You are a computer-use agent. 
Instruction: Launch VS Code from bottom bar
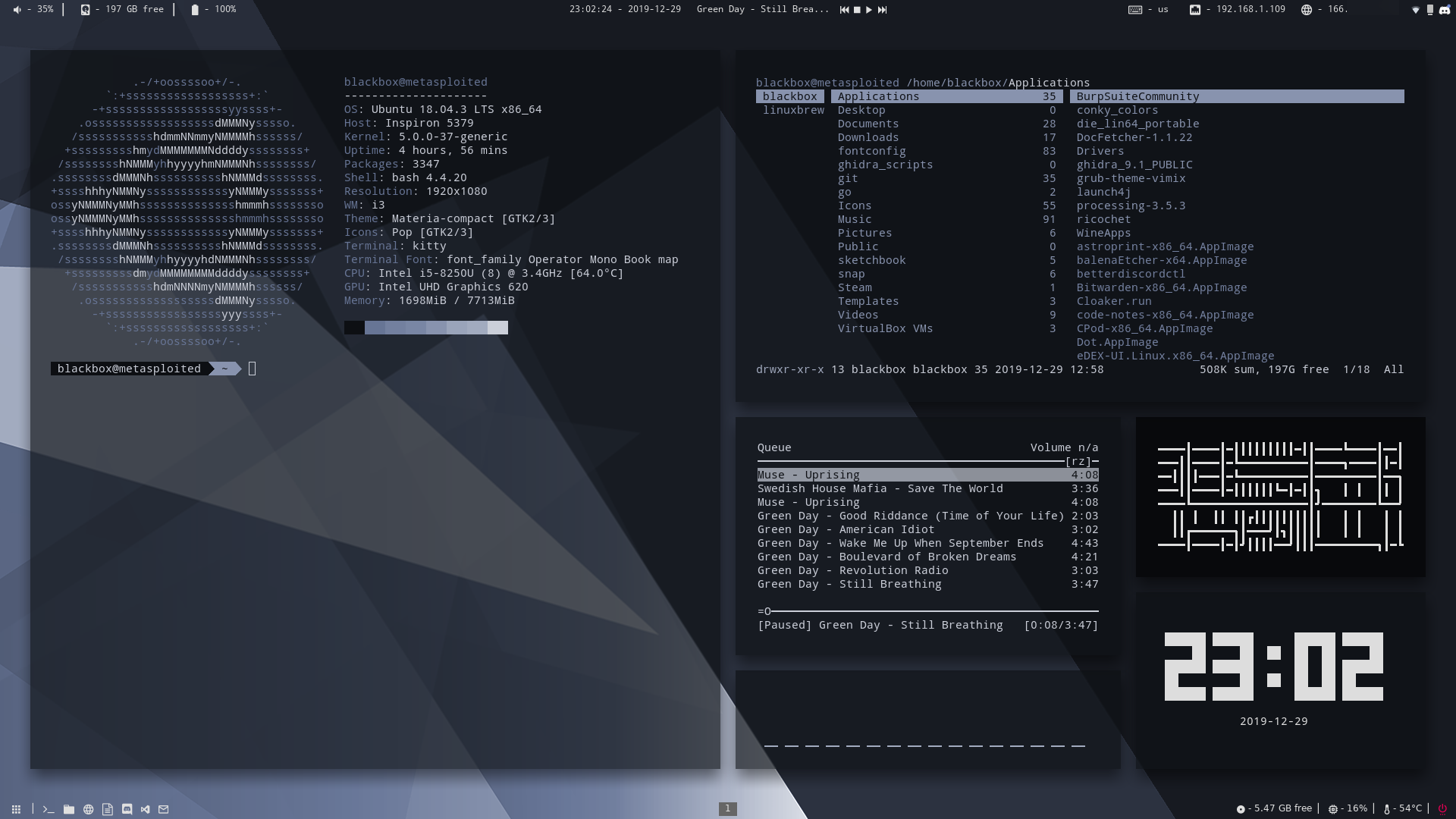145,809
